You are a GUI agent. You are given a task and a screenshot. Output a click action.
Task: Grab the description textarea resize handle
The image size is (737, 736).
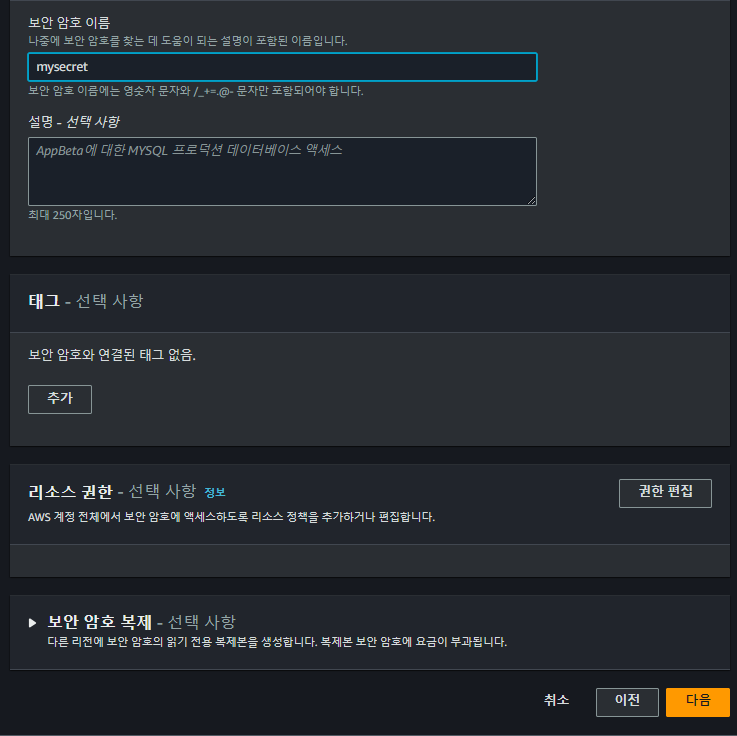tap(532, 201)
